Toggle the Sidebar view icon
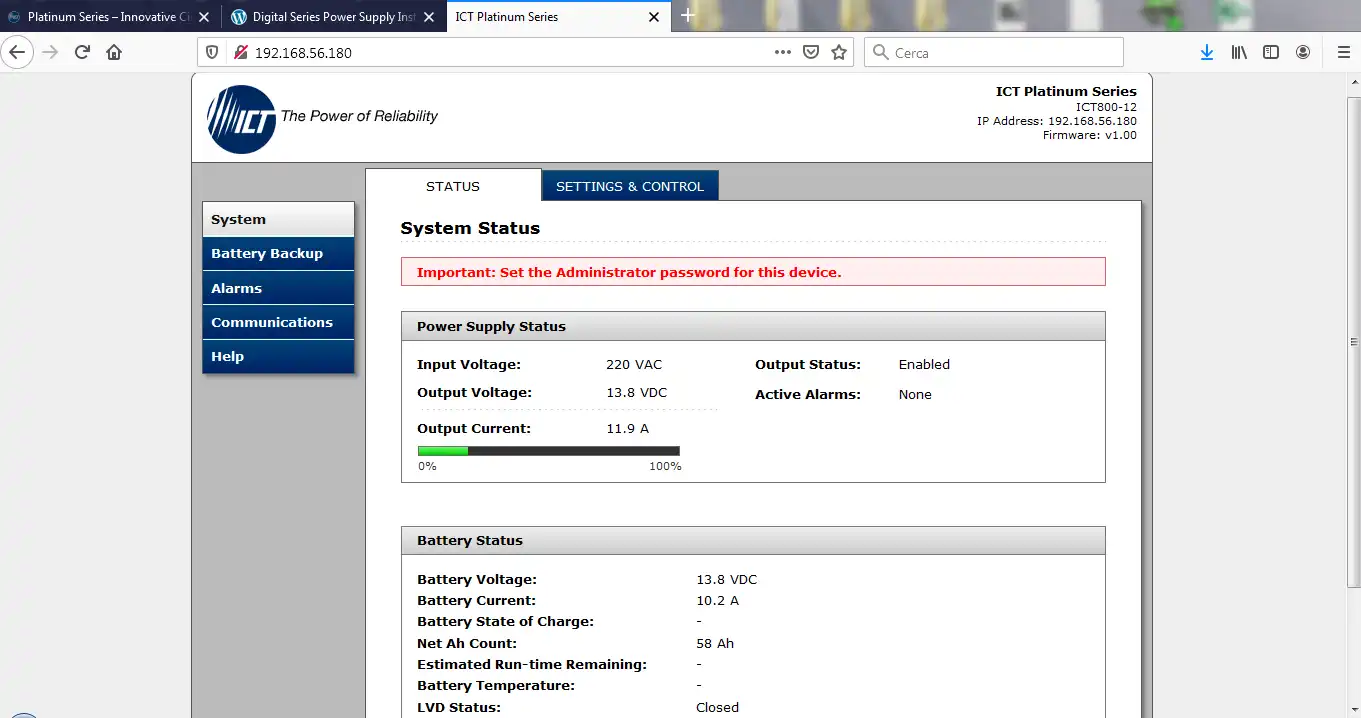The width and height of the screenshot is (1361, 718). [x=1271, y=52]
